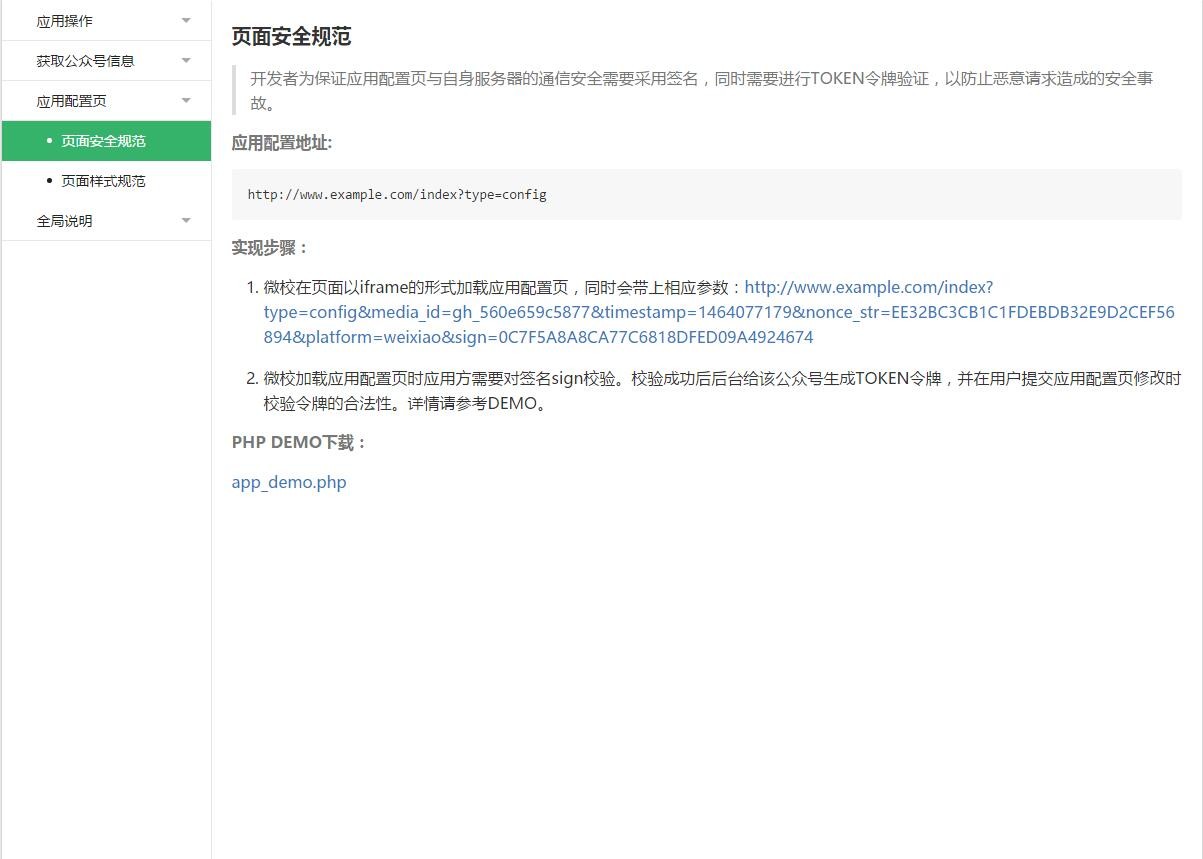Screen dimensions: 1203x859
Task: Download app_demo.php
Action: [x=289, y=482]
